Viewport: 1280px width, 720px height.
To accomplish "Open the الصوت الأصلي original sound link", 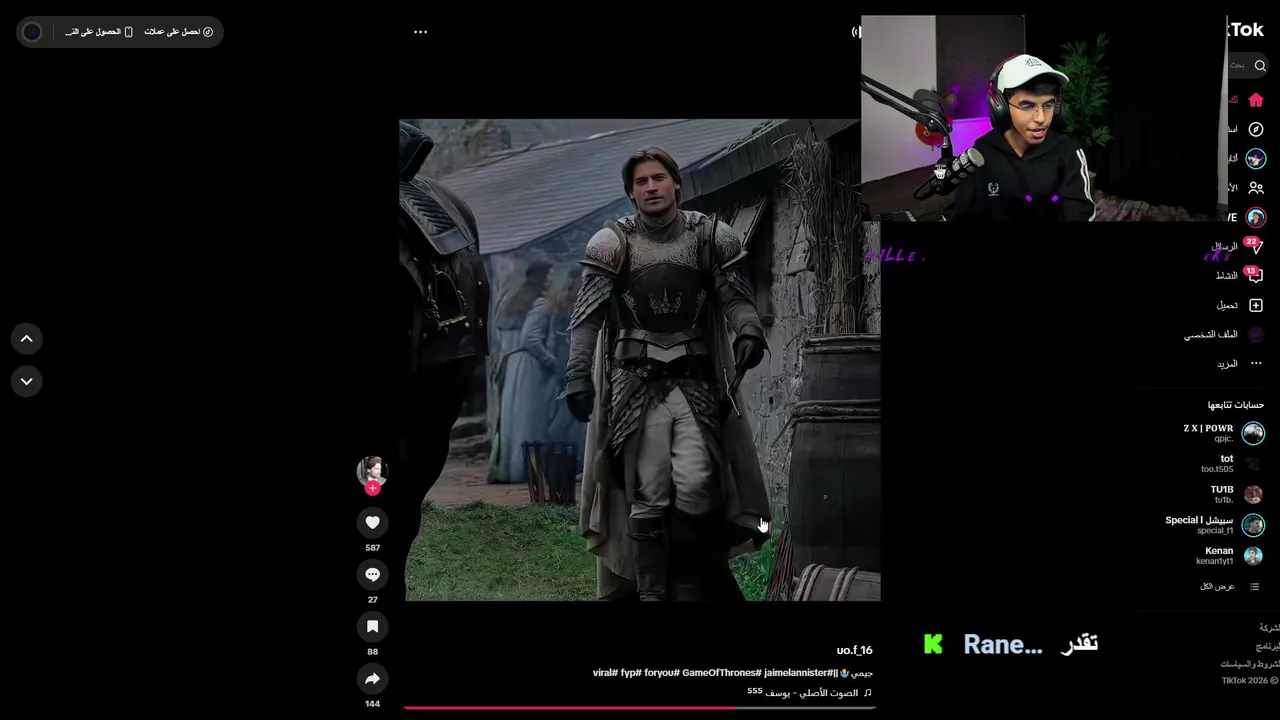I will (x=810, y=692).
